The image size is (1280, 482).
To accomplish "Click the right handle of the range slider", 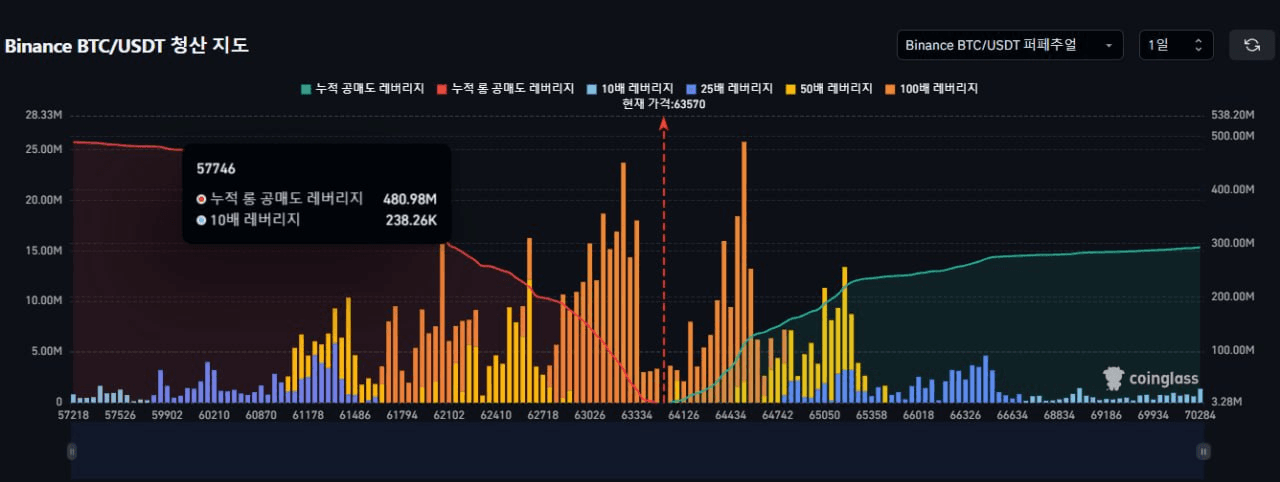I will click(x=1203, y=451).
